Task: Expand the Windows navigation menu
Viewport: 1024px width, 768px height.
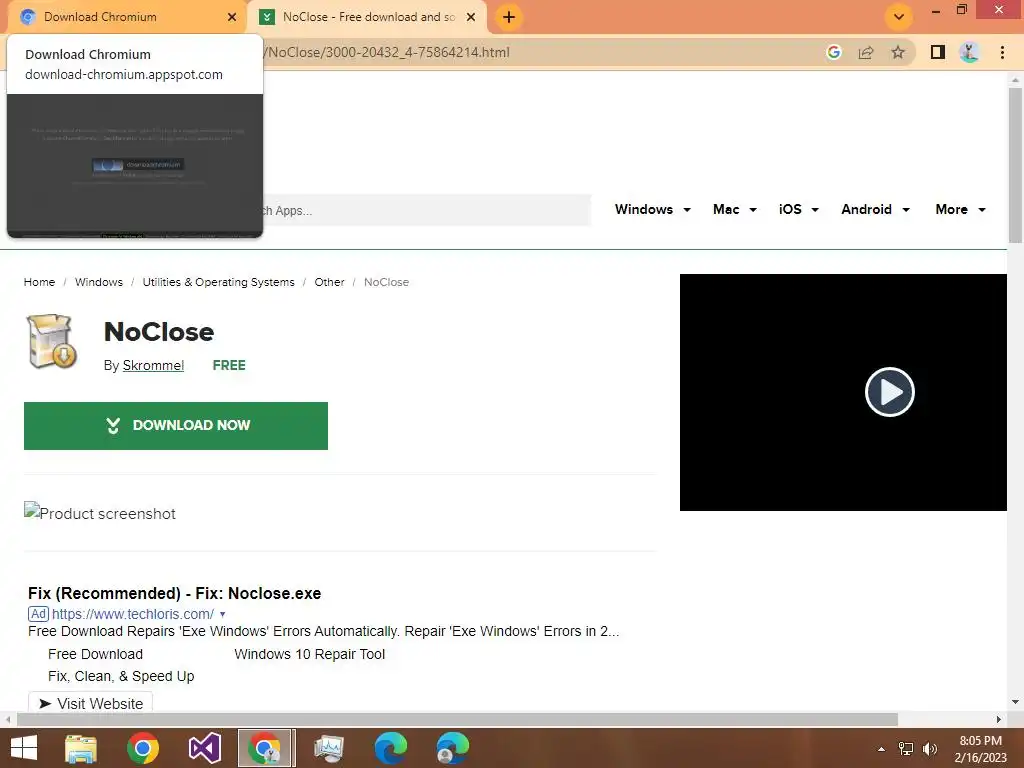Action: click(x=652, y=210)
